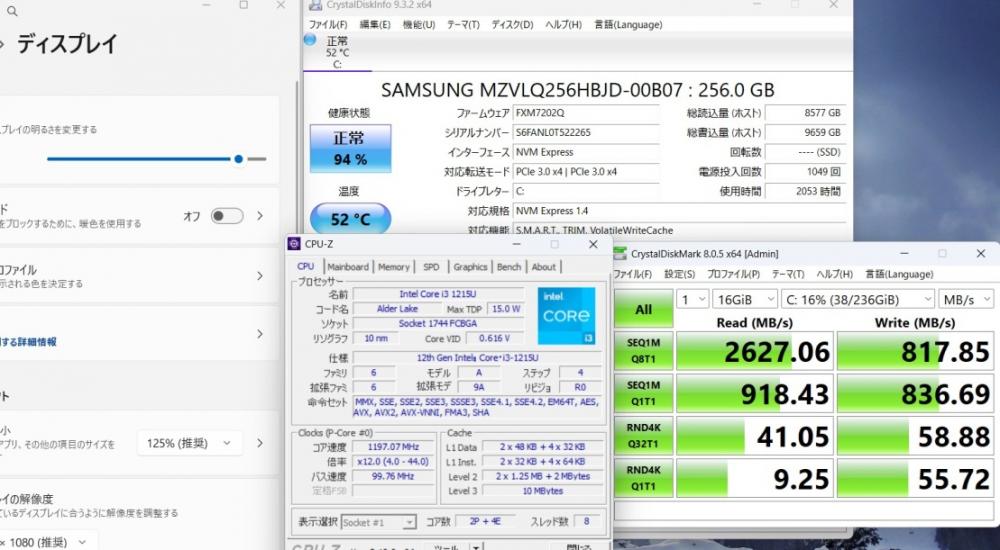Click the code name field Alder Lake
The image size is (1000, 550).
coord(397,308)
